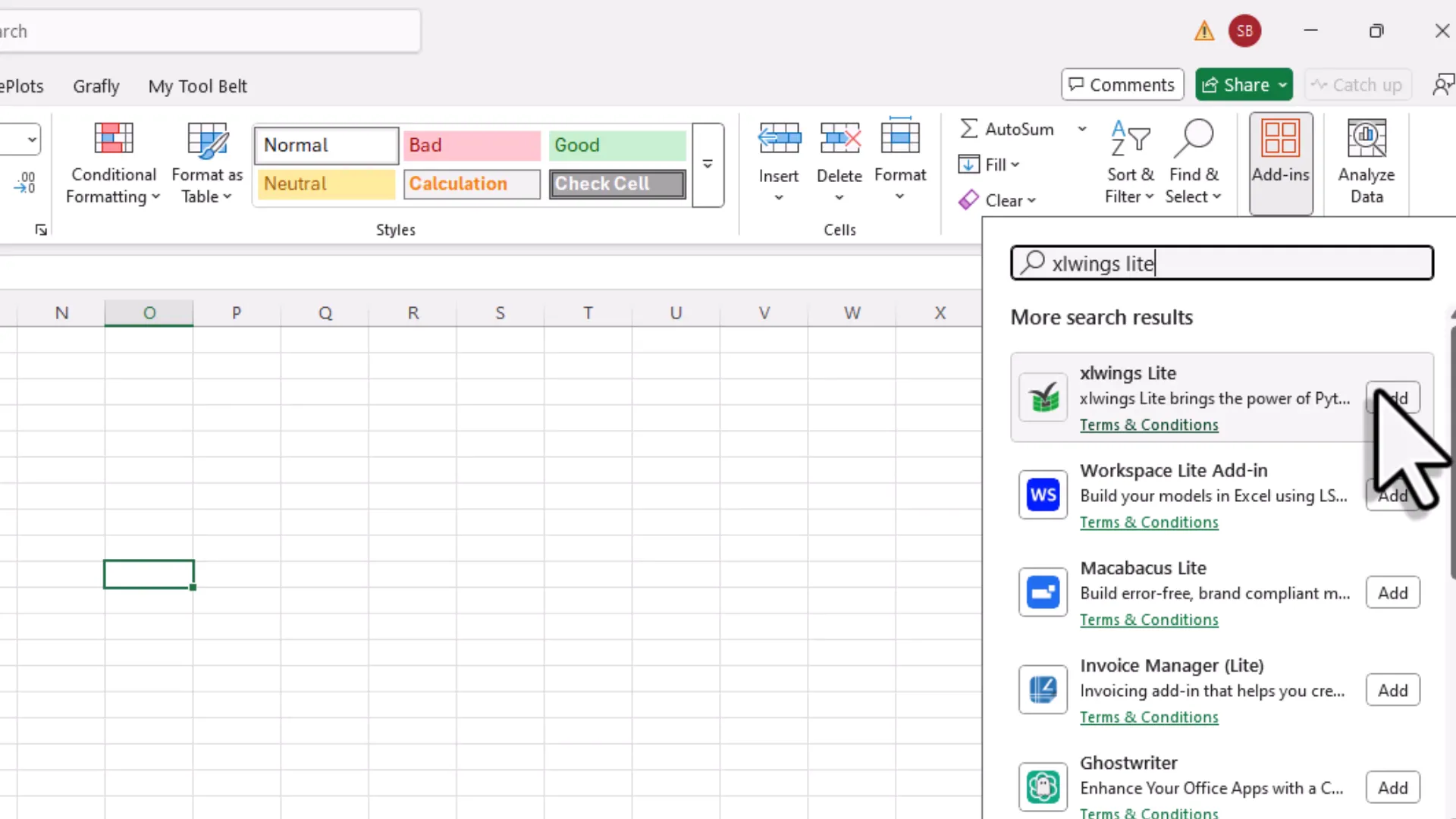
Task: Open the Format menu in Cells group
Action: pos(899,162)
